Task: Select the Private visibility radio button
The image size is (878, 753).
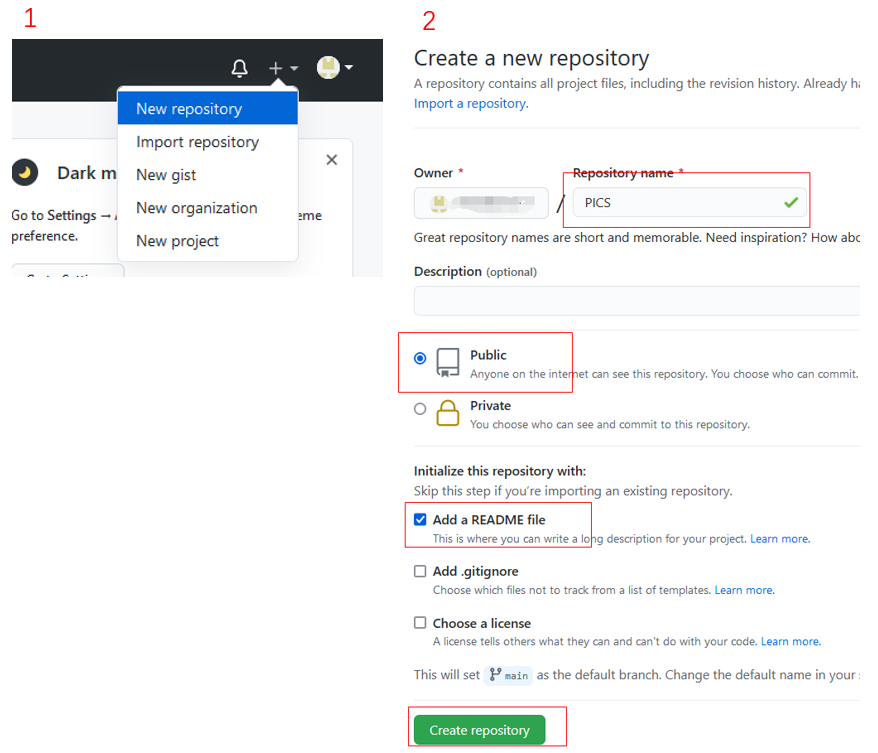Action: click(420, 409)
